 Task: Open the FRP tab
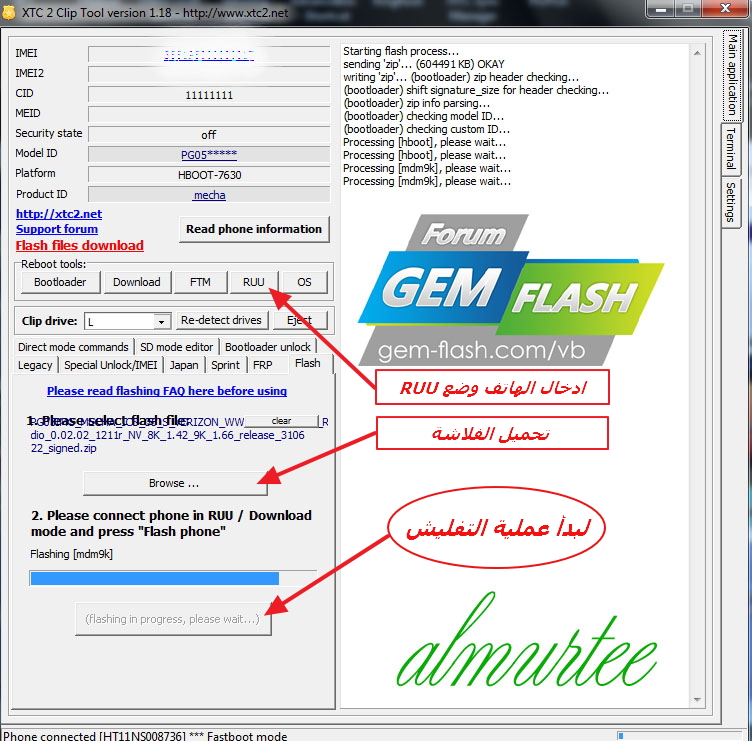263,365
